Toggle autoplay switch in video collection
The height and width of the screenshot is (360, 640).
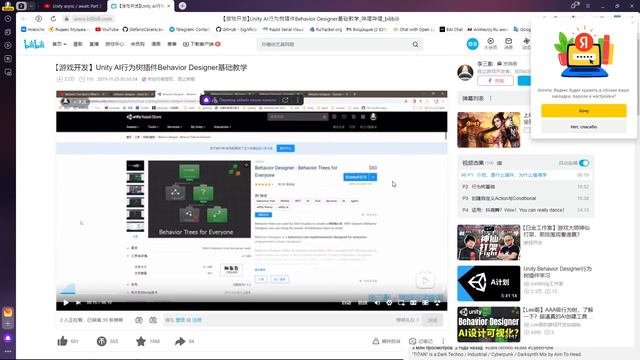pyautogui.click(x=584, y=163)
